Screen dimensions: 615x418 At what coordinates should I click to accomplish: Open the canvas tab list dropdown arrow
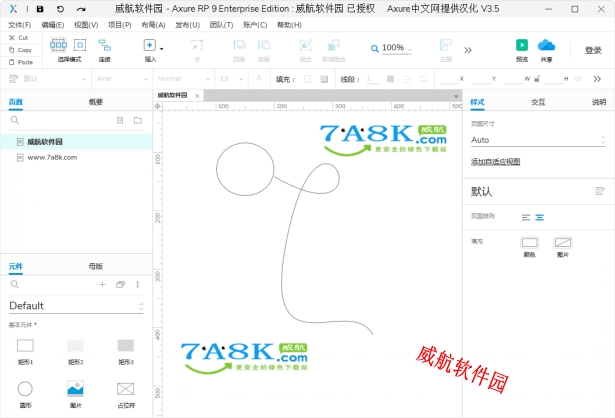tap(456, 96)
